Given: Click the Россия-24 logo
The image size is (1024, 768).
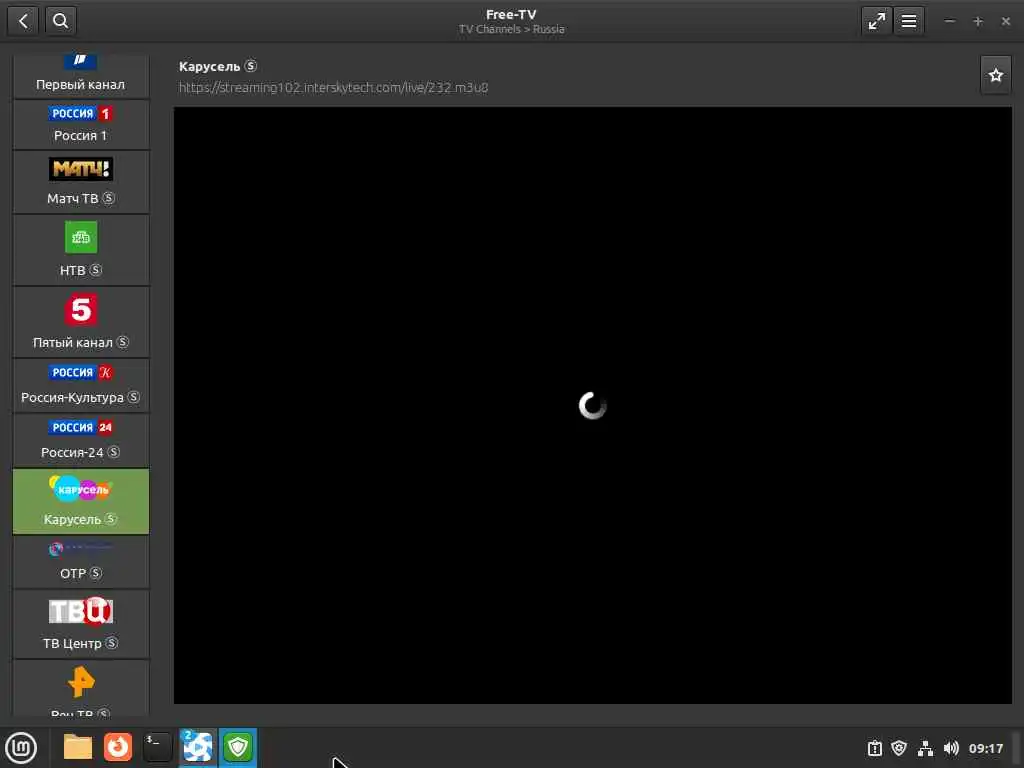Looking at the screenshot, I should 81,427.
